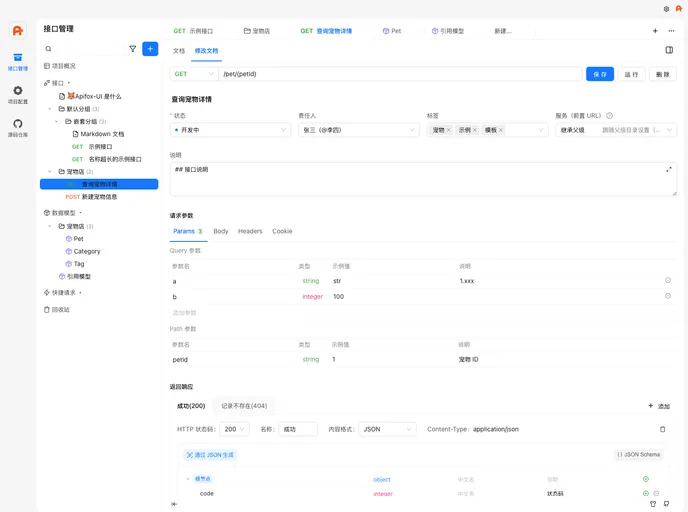This screenshot has height=512, width=688.
Task: Open the 标签 tags dropdown arrow
Action: (x=541, y=130)
